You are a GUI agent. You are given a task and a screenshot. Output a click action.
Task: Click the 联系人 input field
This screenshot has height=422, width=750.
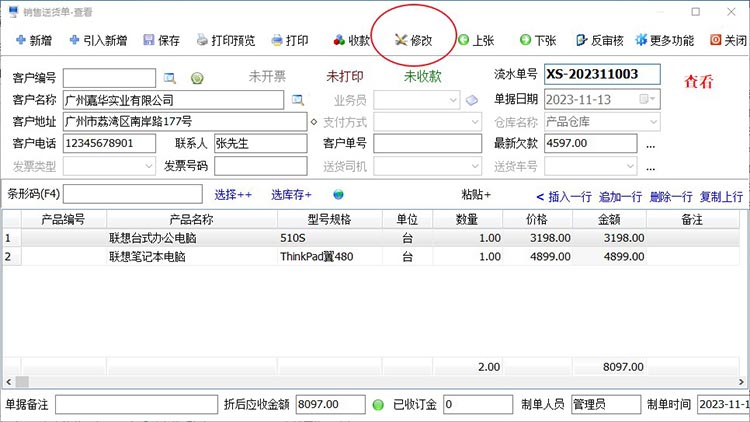pos(261,144)
